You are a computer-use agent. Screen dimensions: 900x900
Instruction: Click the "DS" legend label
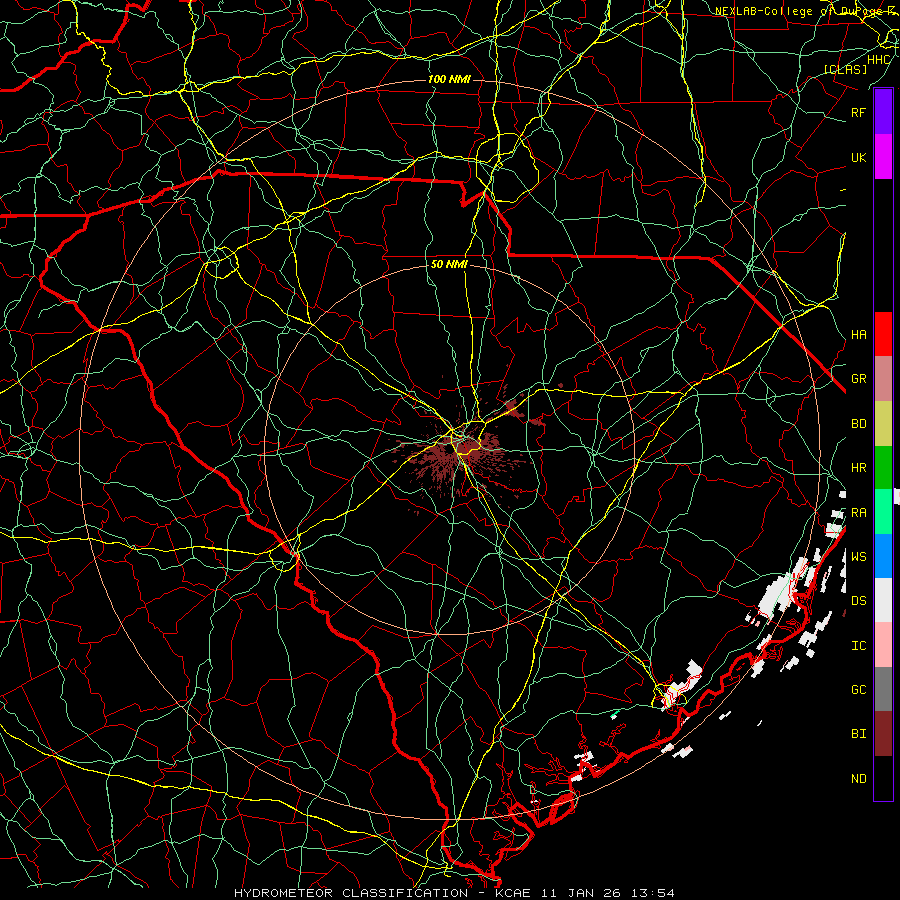tap(858, 601)
